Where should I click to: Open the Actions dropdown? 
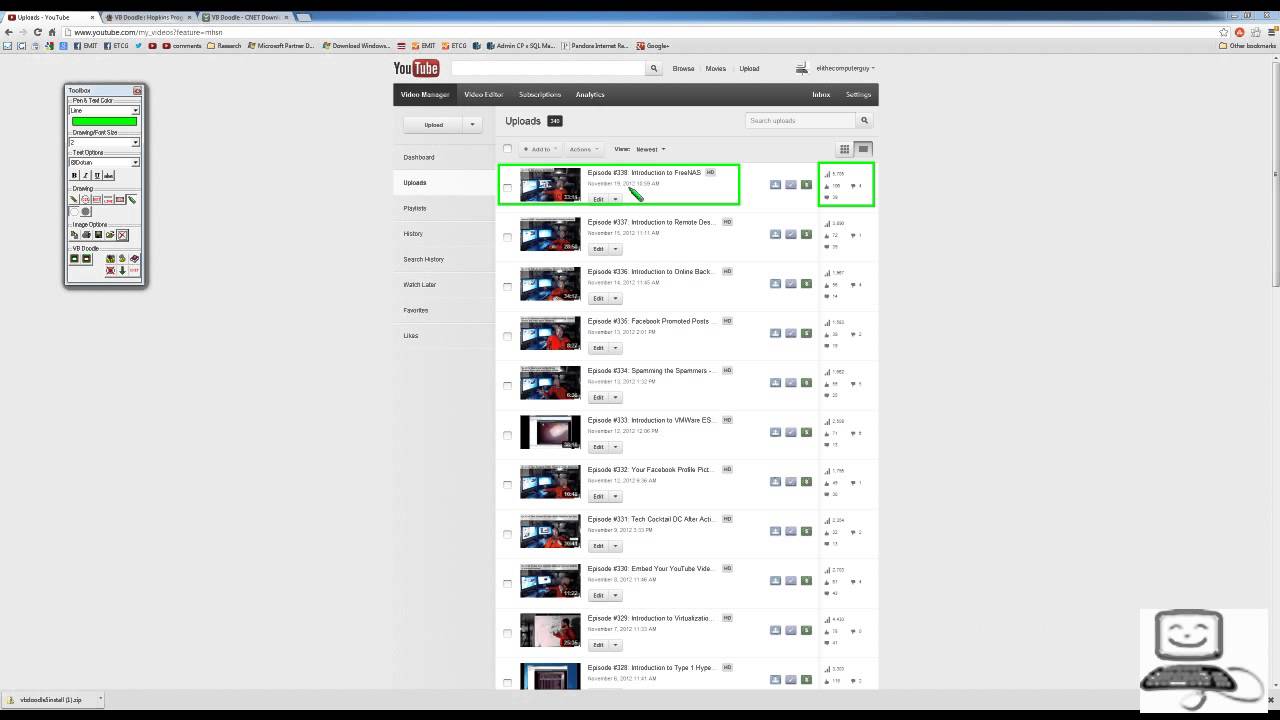coord(583,149)
